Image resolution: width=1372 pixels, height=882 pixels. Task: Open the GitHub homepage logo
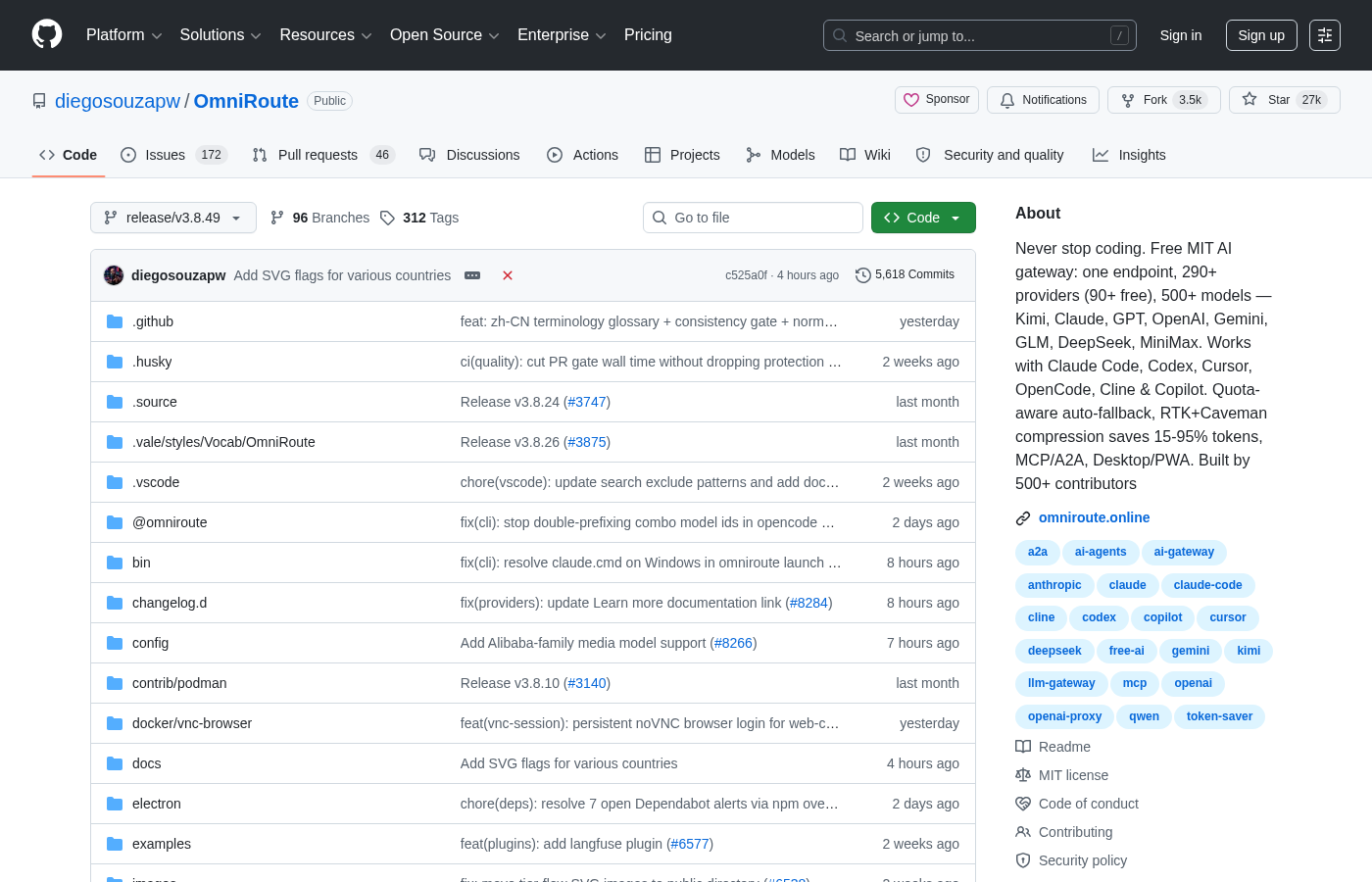47,34
